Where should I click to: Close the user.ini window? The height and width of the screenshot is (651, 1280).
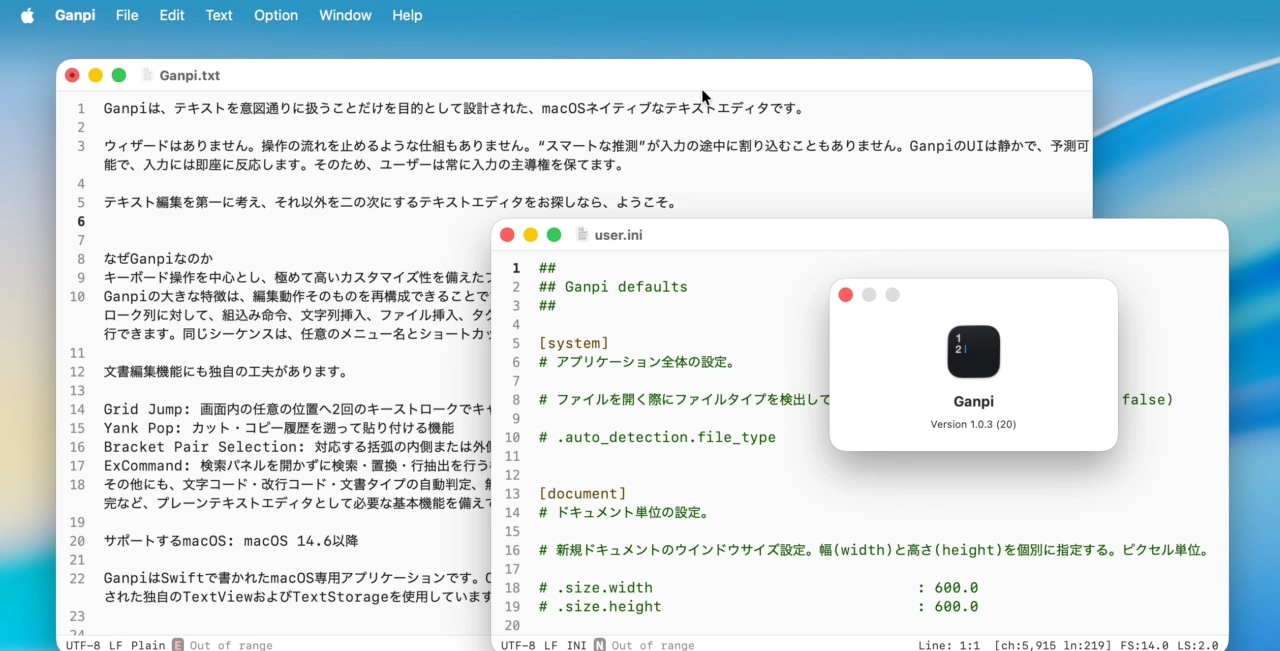(507, 235)
